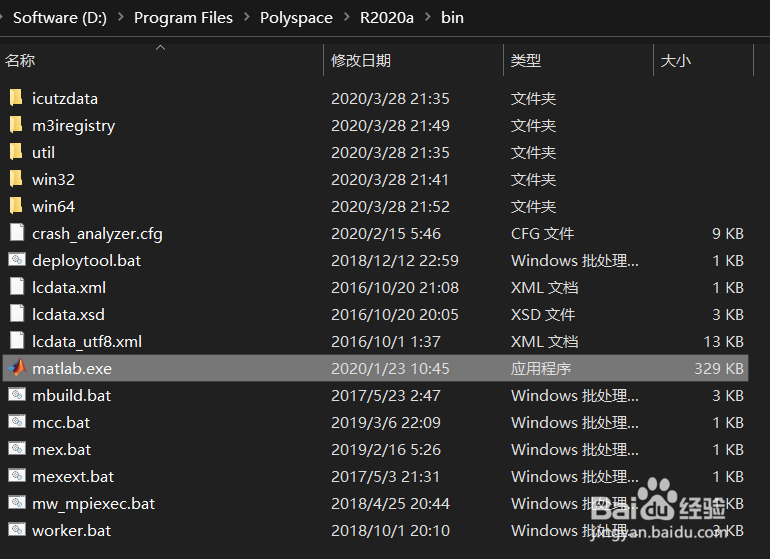Click the lcdata.xsd file icon
The width and height of the screenshot is (770, 559).
coord(17,314)
